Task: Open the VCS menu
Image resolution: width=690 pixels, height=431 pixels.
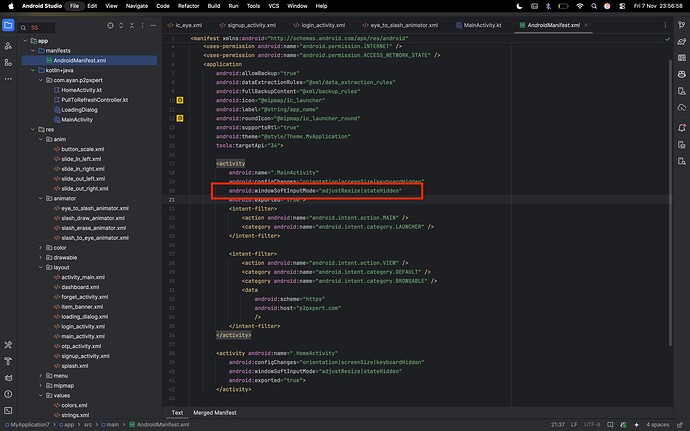Action: click(274, 6)
